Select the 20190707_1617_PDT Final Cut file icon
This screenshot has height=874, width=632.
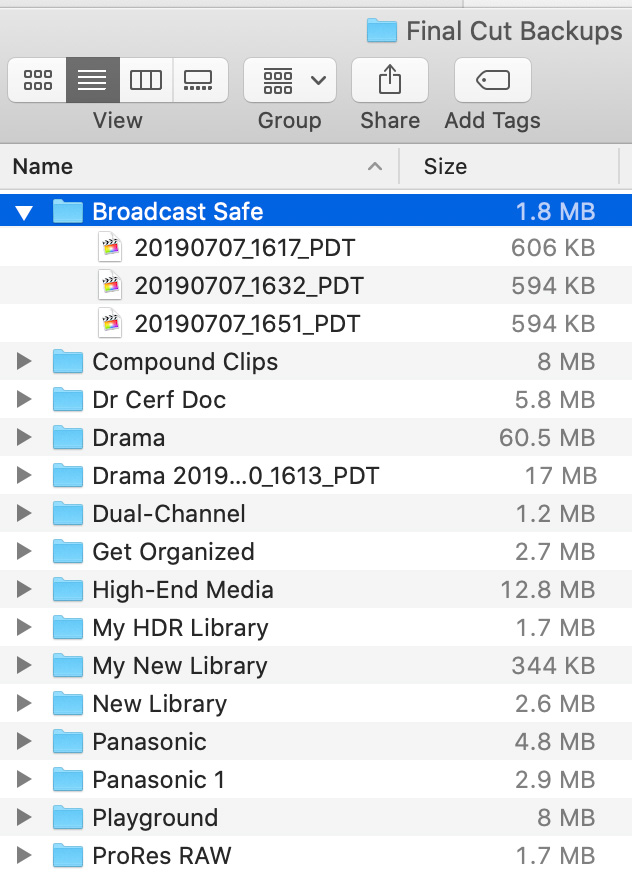pos(110,247)
